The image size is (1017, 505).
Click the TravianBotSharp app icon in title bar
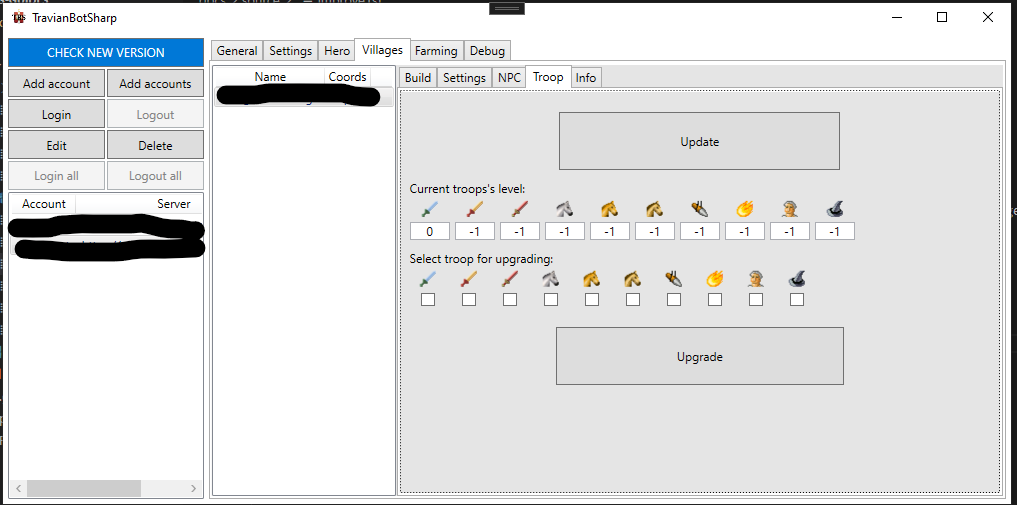[19, 18]
